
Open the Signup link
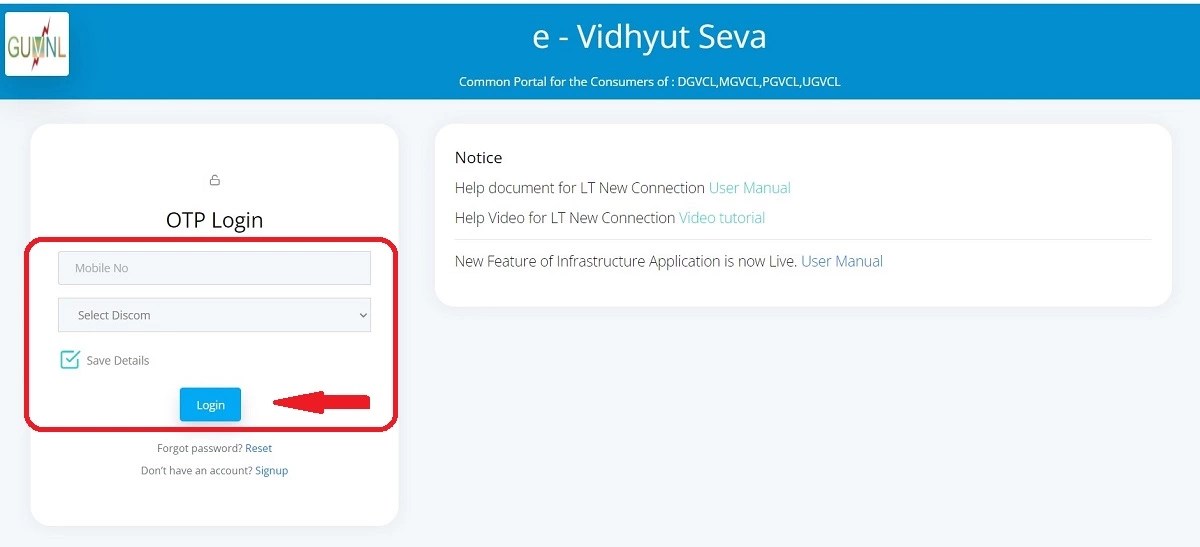coord(271,470)
